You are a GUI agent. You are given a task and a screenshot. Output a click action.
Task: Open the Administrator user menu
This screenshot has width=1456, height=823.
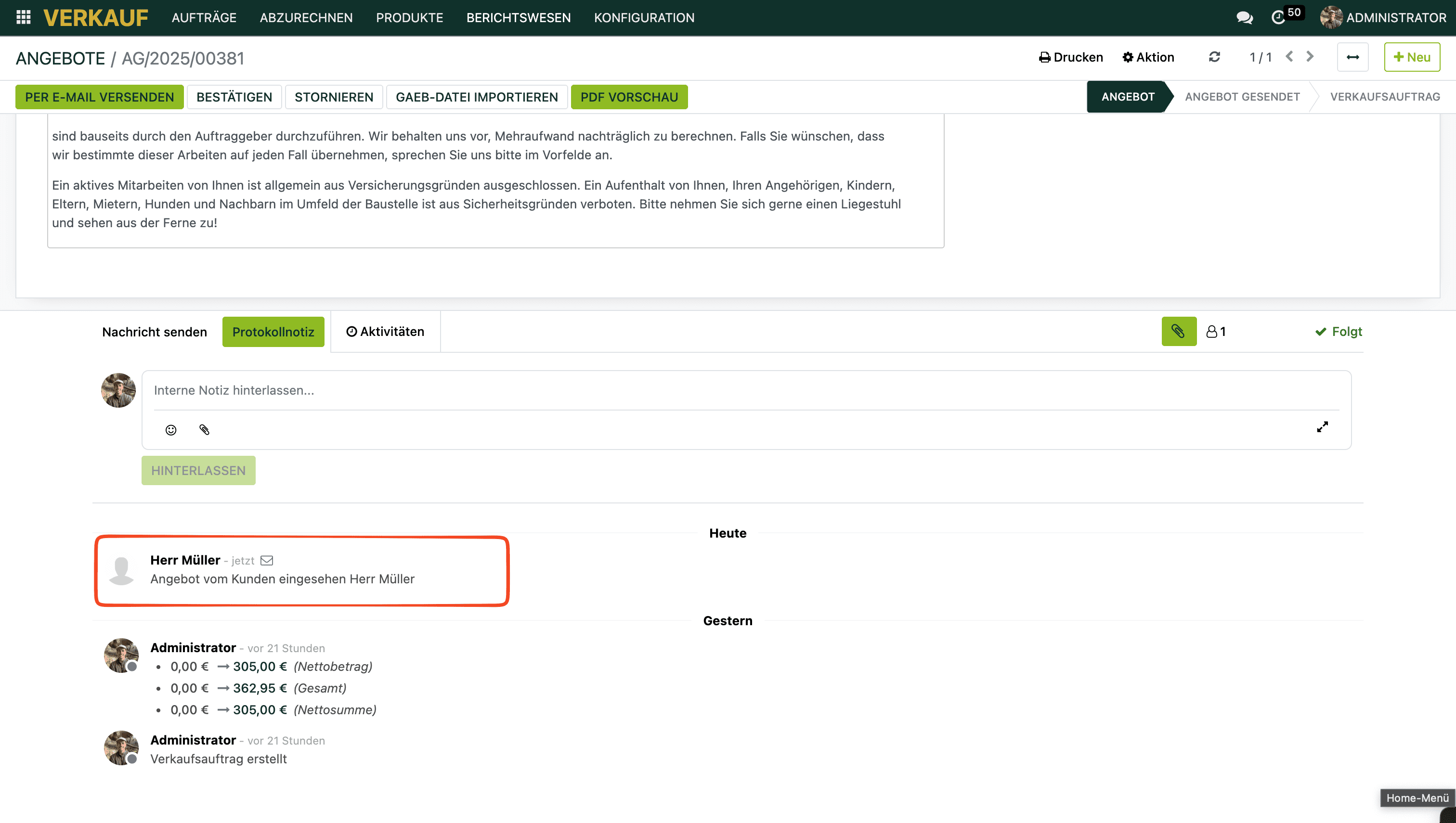click(1383, 17)
